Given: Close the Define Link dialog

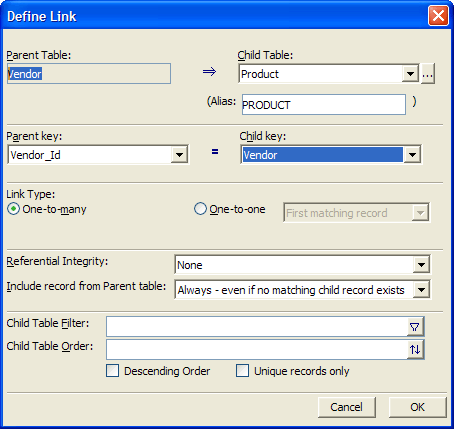Looking at the screenshot, I should tap(438, 16).
